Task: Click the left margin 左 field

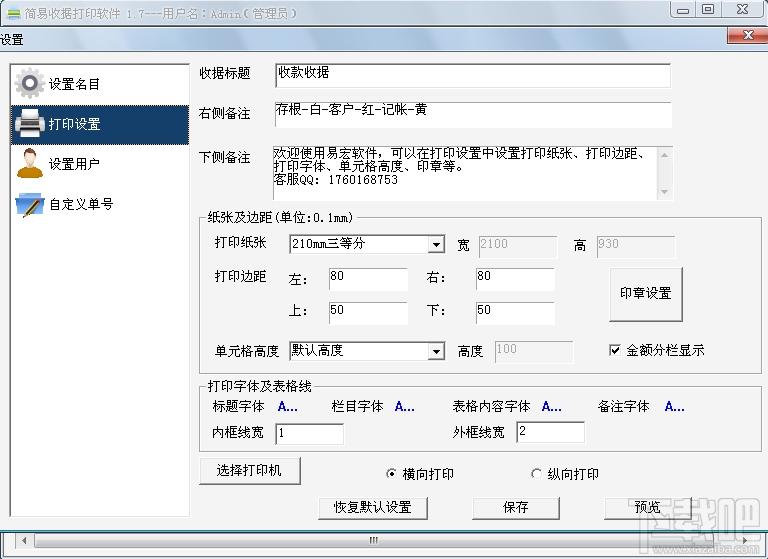Action: coord(368,279)
